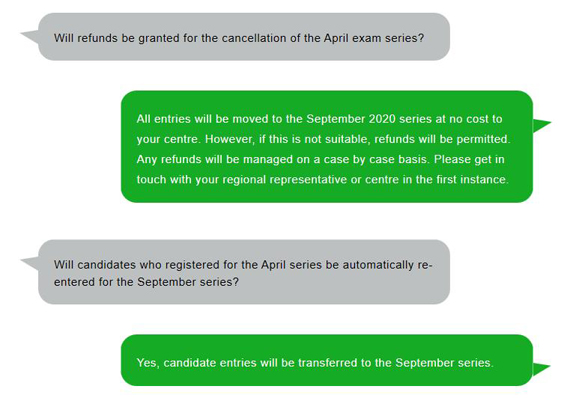Image resolution: width=570 pixels, height=398 pixels.
Task: Click the tail pointer of the last green bubble
Action: click(x=542, y=369)
